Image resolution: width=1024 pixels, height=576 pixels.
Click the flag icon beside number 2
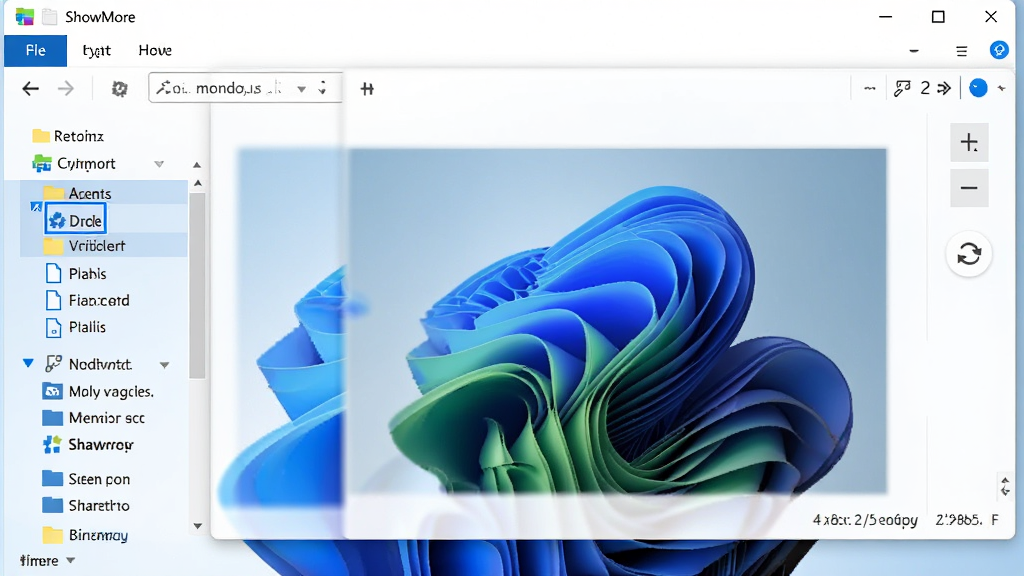click(903, 88)
